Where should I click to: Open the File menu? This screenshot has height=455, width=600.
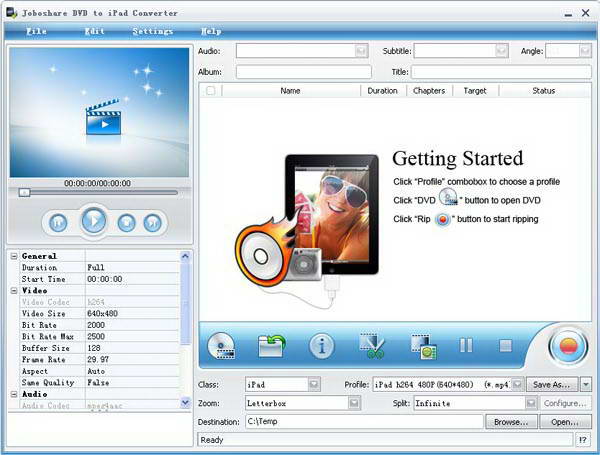point(36,31)
